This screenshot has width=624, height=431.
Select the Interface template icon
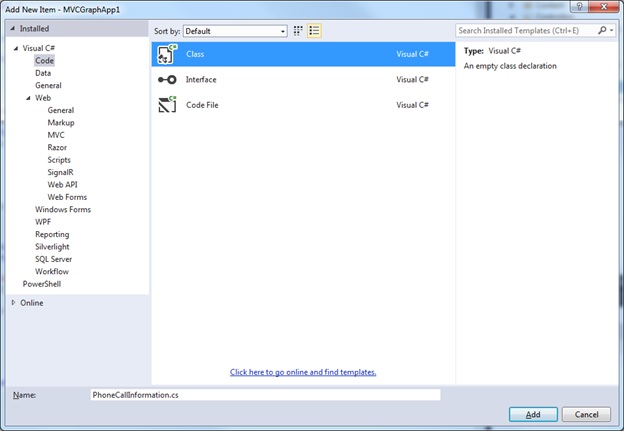pos(167,80)
